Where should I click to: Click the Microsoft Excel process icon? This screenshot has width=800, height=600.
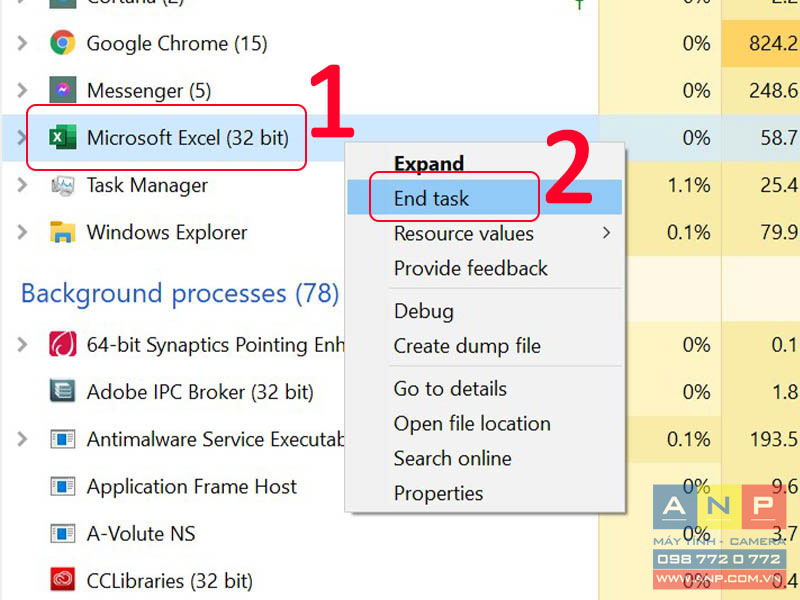[x=63, y=137]
